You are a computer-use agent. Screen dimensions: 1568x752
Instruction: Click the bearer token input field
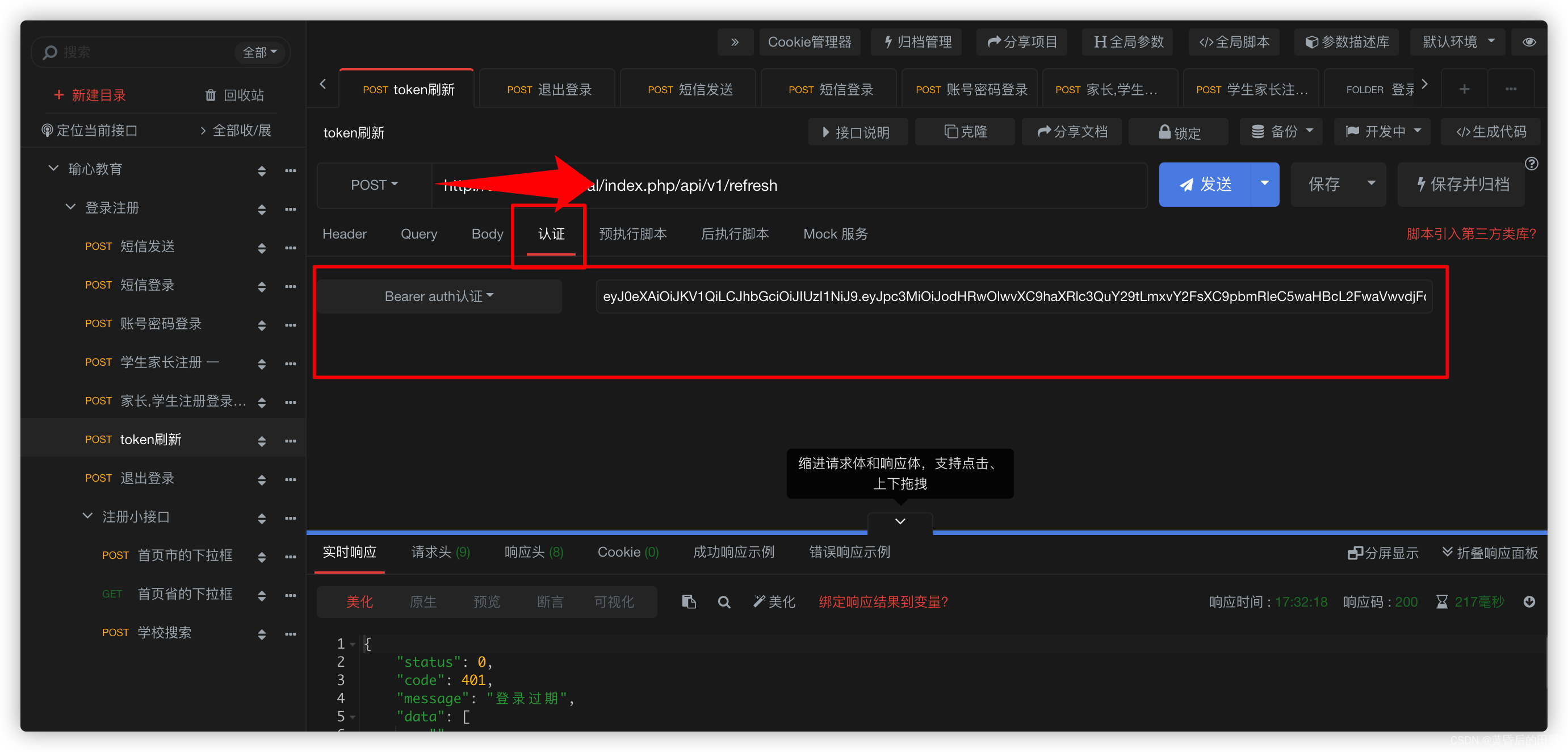1013,296
